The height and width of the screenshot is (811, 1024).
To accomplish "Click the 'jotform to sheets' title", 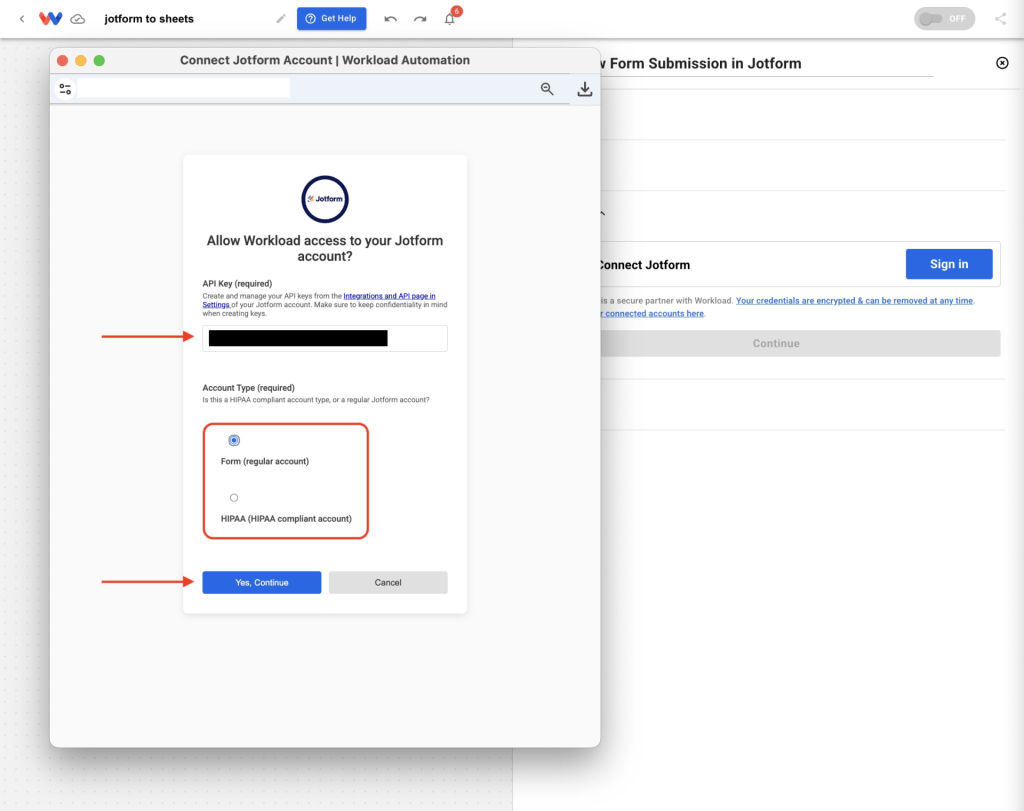I will point(149,19).
